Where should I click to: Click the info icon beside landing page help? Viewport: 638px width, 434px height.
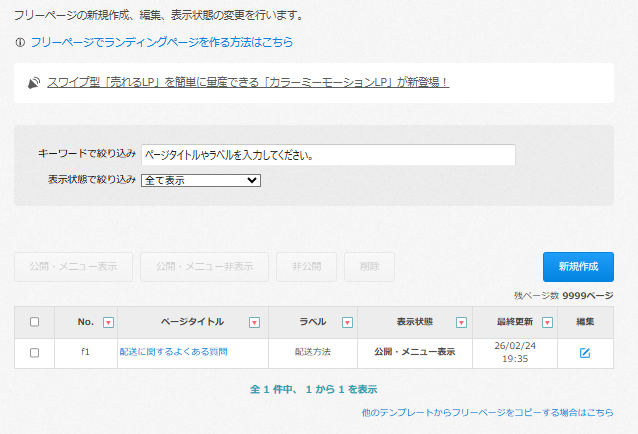coord(21,43)
